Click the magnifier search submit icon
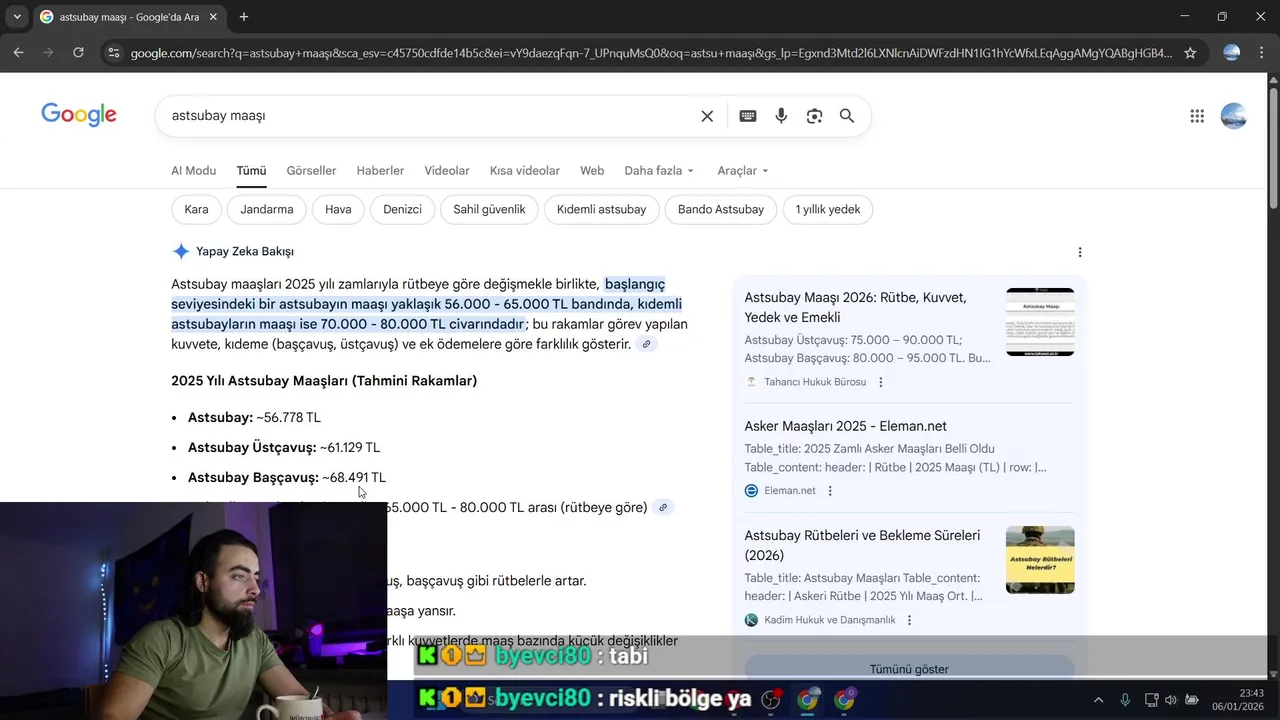 [x=847, y=116]
